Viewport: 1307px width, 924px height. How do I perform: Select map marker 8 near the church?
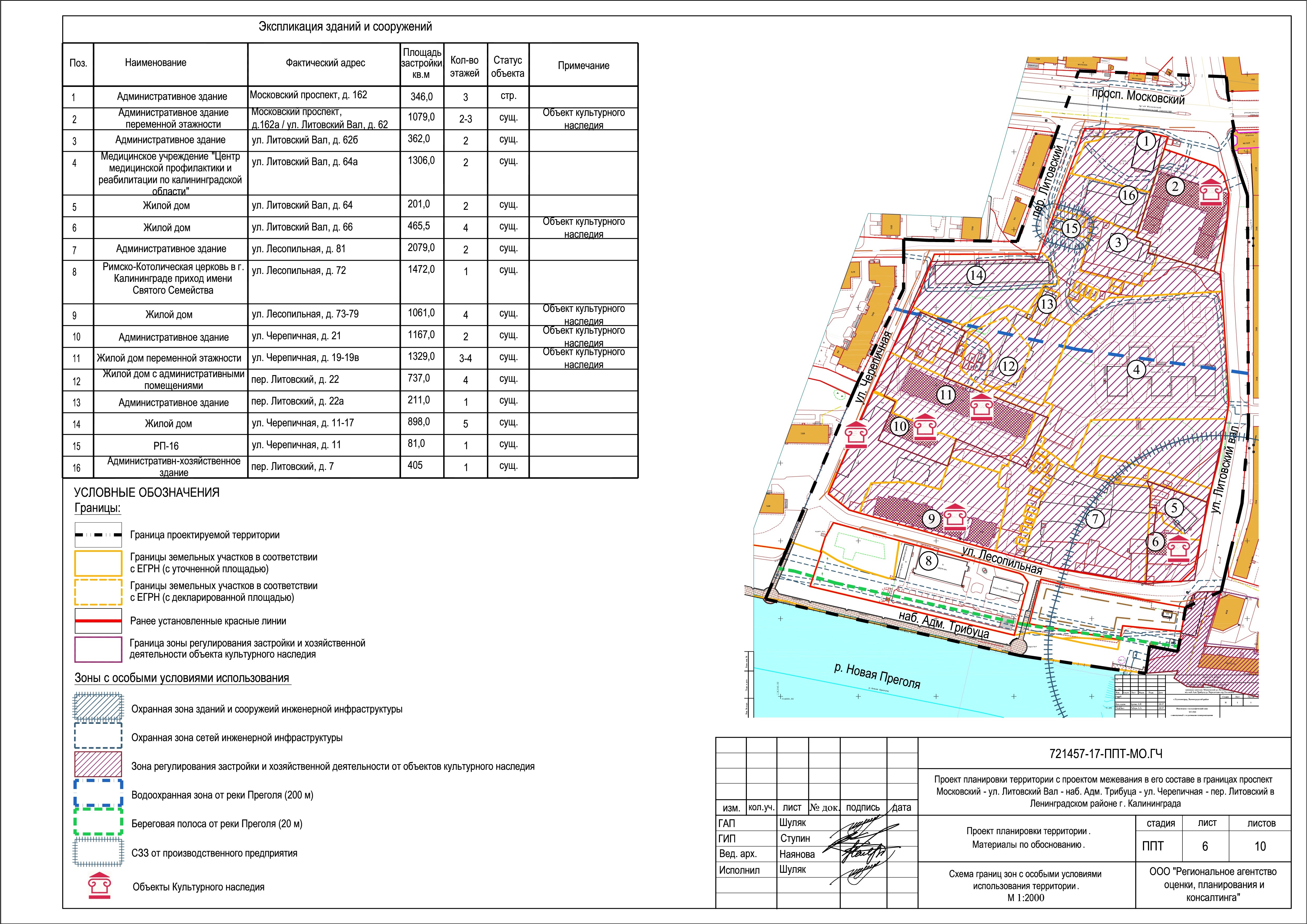pyautogui.click(x=929, y=561)
